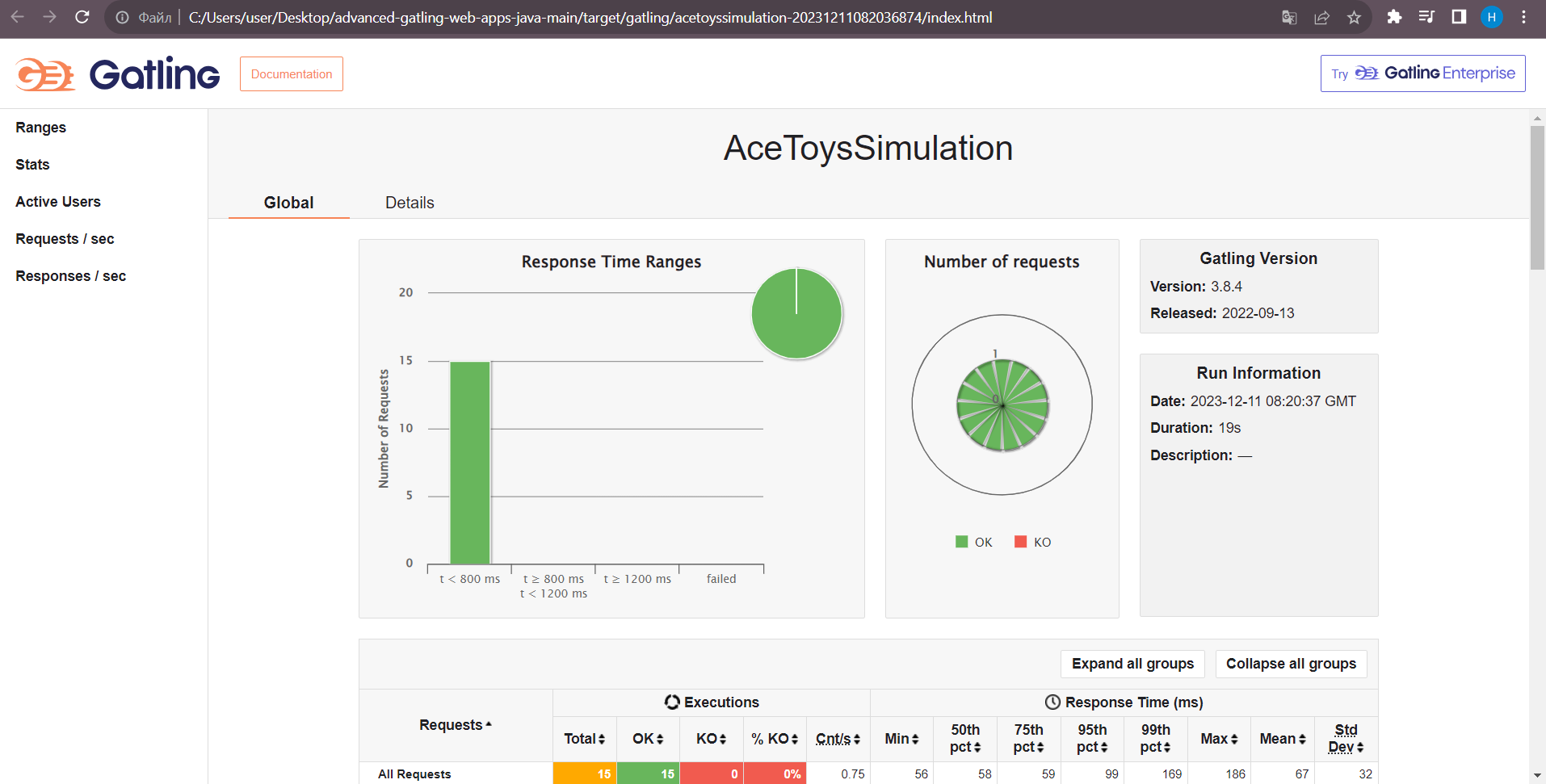Open the browser extensions puzzle icon

pos(1394,17)
